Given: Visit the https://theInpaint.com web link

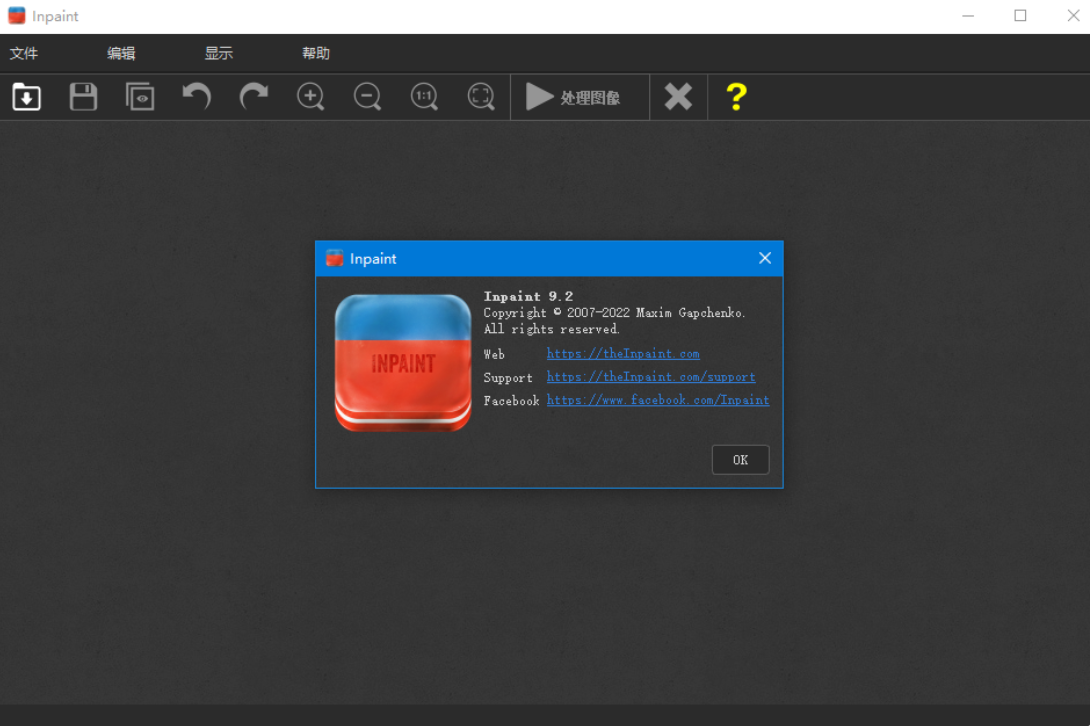Looking at the screenshot, I should click(x=623, y=353).
